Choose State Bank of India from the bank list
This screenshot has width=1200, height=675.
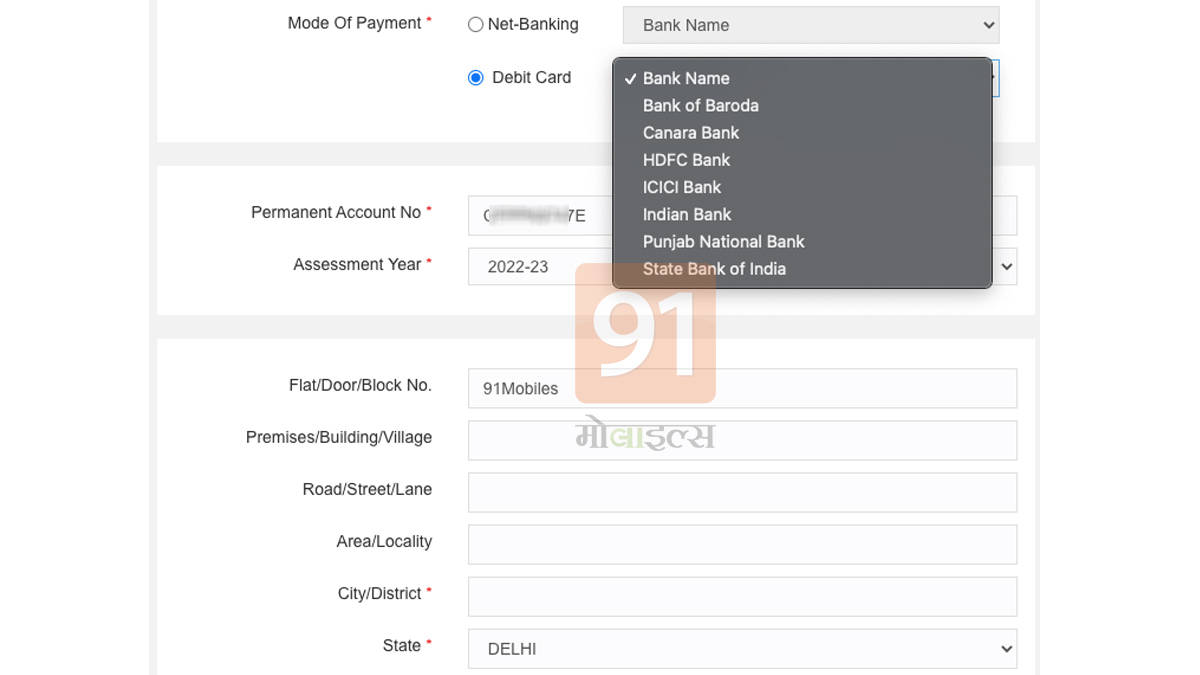point(713,268)
